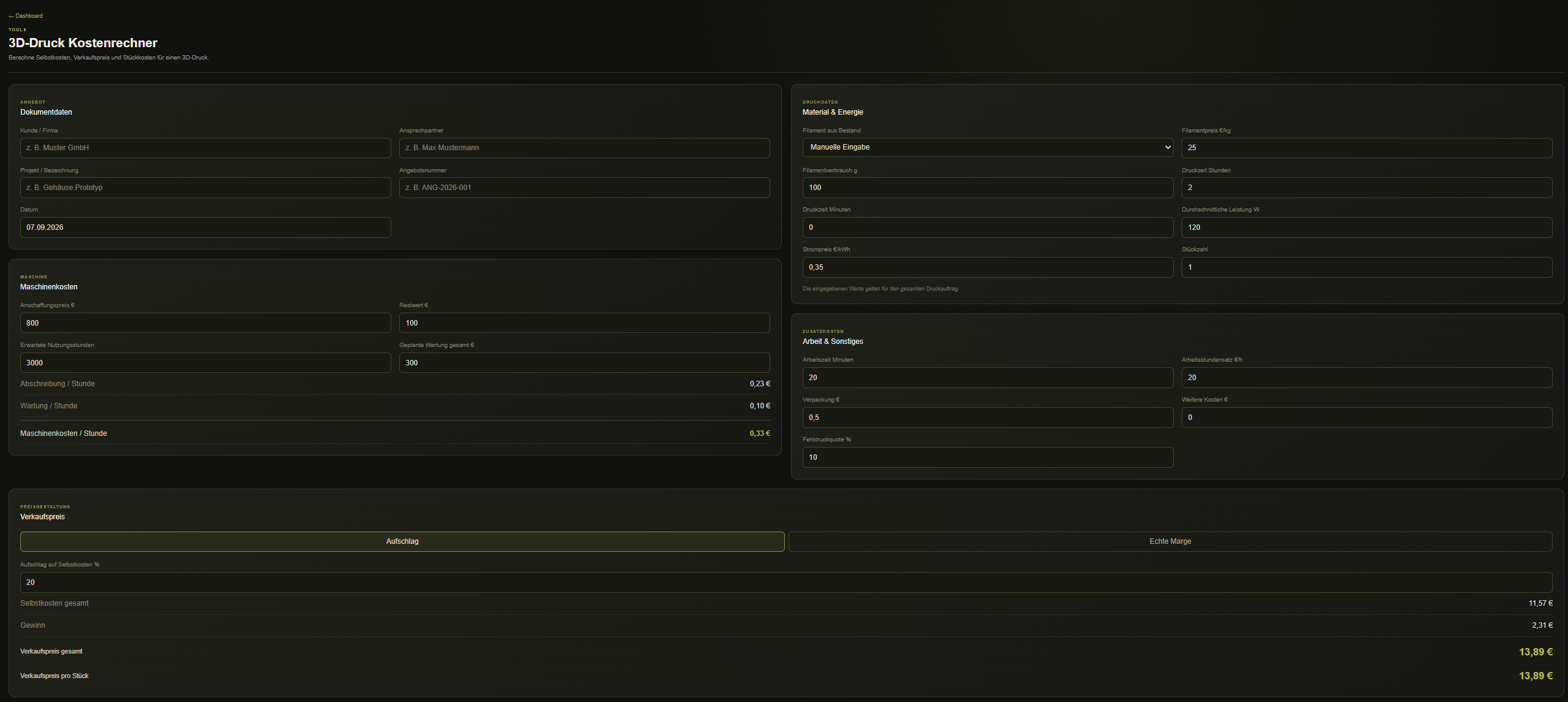Click the Projekt / Bezeichnung field
Viewport: 1568px width, 702px height.
[205, 188]
